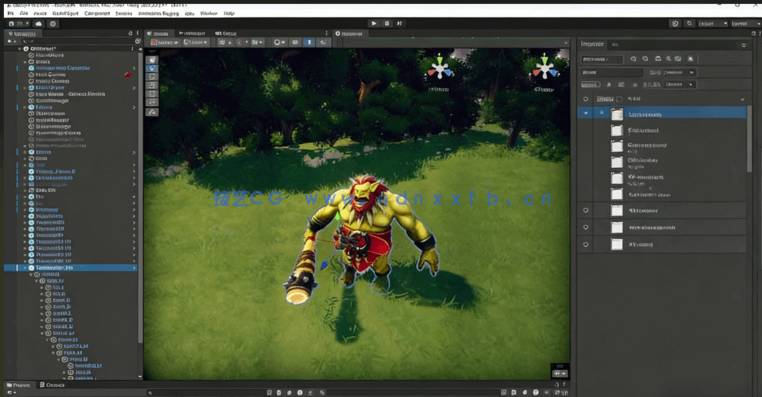Click the red warning icon in the Hierarchy list
This screenshot has height=397, width=762.
point(128,75)
